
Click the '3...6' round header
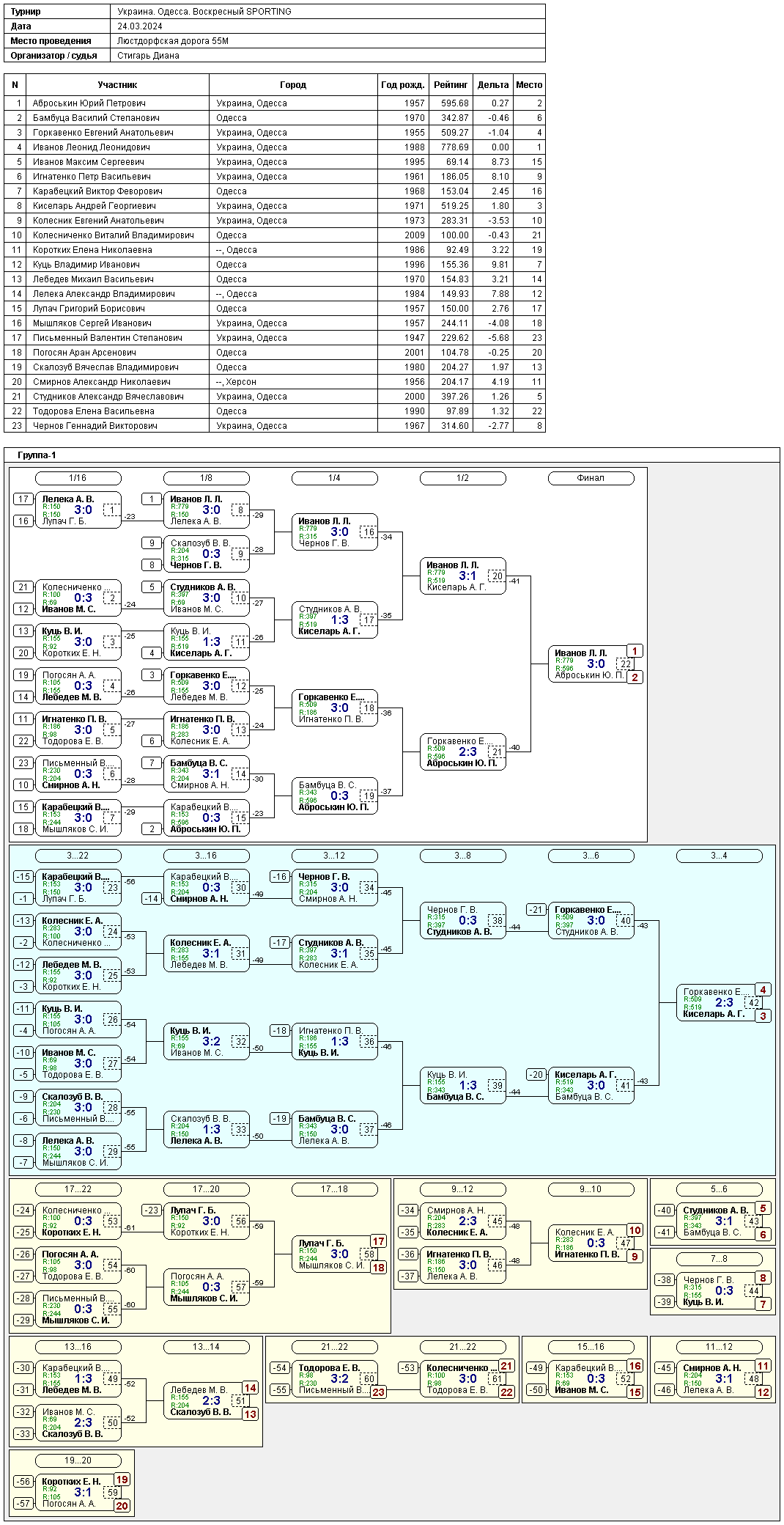tap(591, 856)
